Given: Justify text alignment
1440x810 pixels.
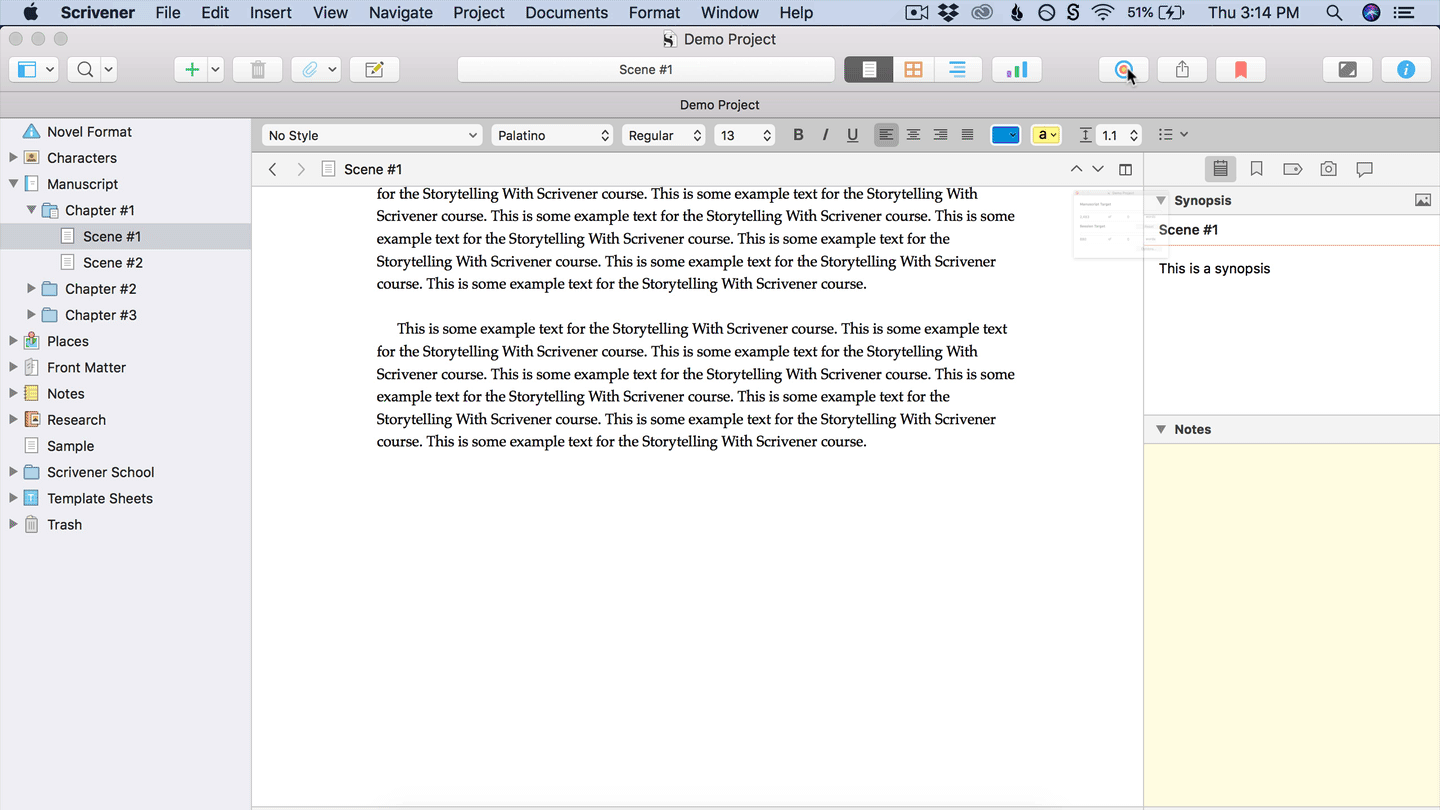Looking at the screenshot, I should (967, 135).
